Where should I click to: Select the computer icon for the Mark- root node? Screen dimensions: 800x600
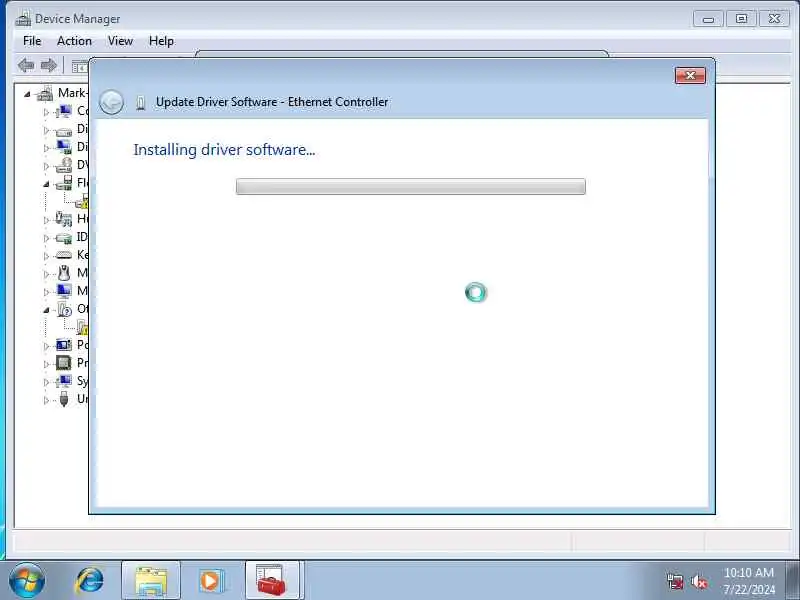coord(45,93)
